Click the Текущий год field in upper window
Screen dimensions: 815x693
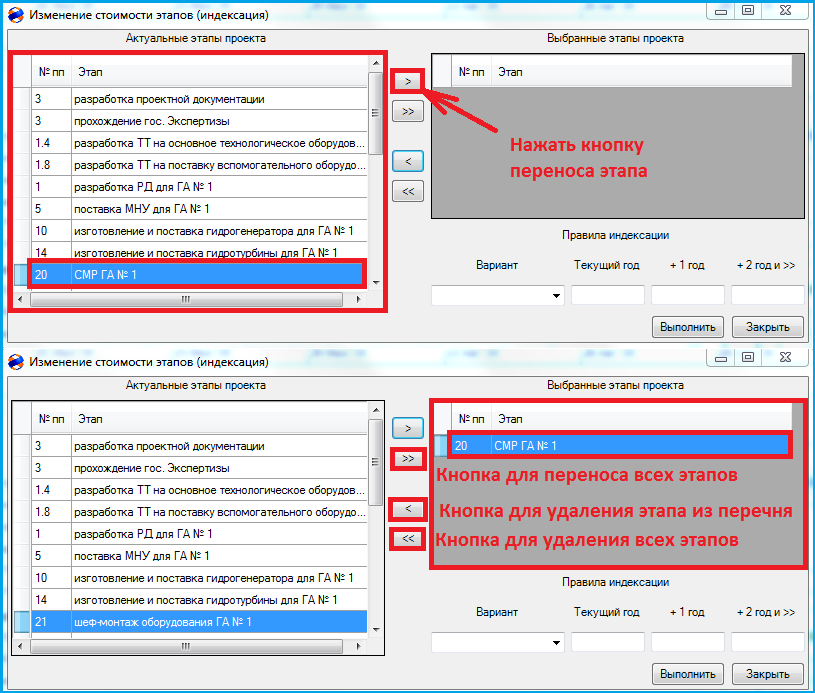click(608, 295)
